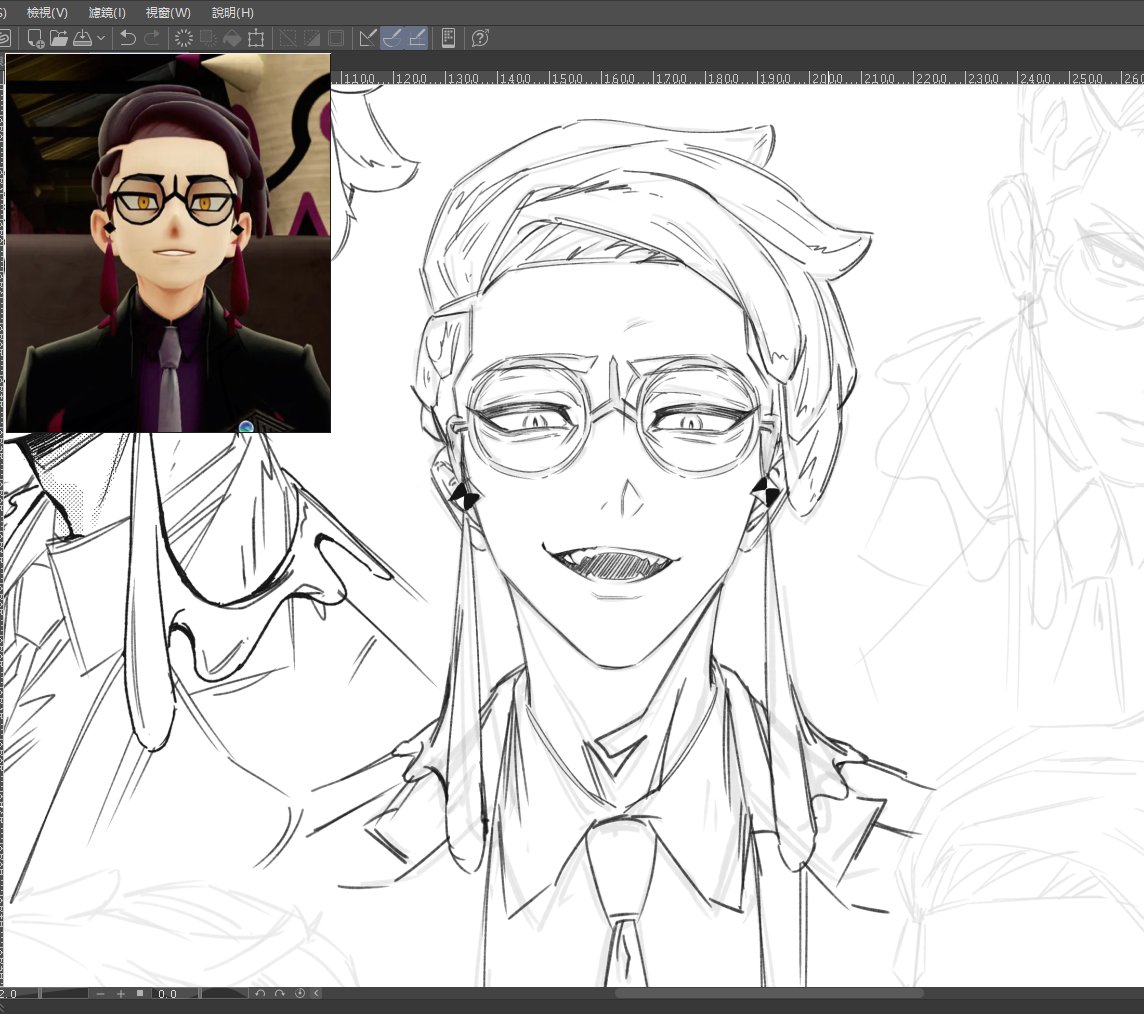Click the Undo arrow in toolbar

[128, 38]
